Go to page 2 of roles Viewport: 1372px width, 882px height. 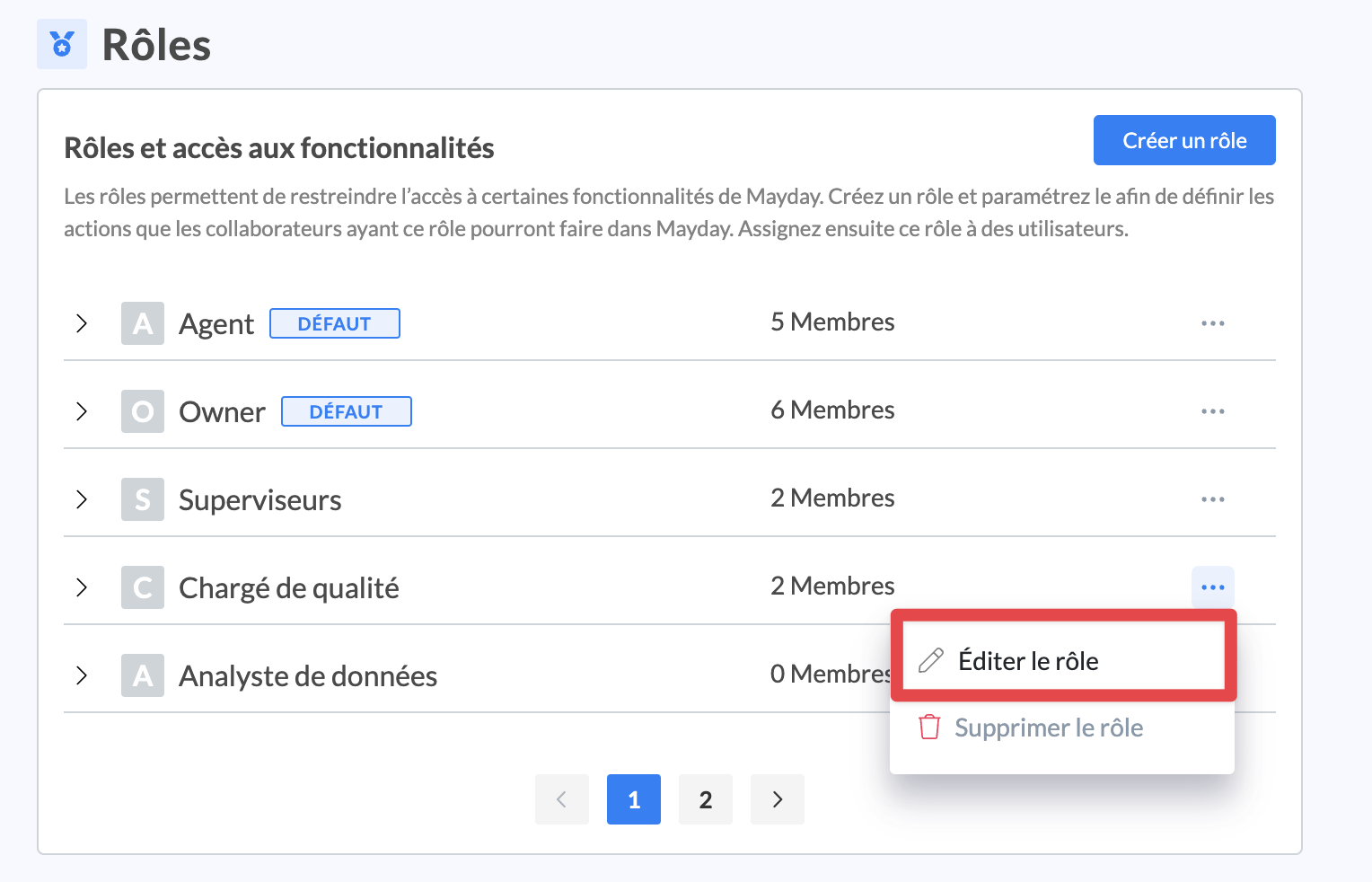point(705,799)
